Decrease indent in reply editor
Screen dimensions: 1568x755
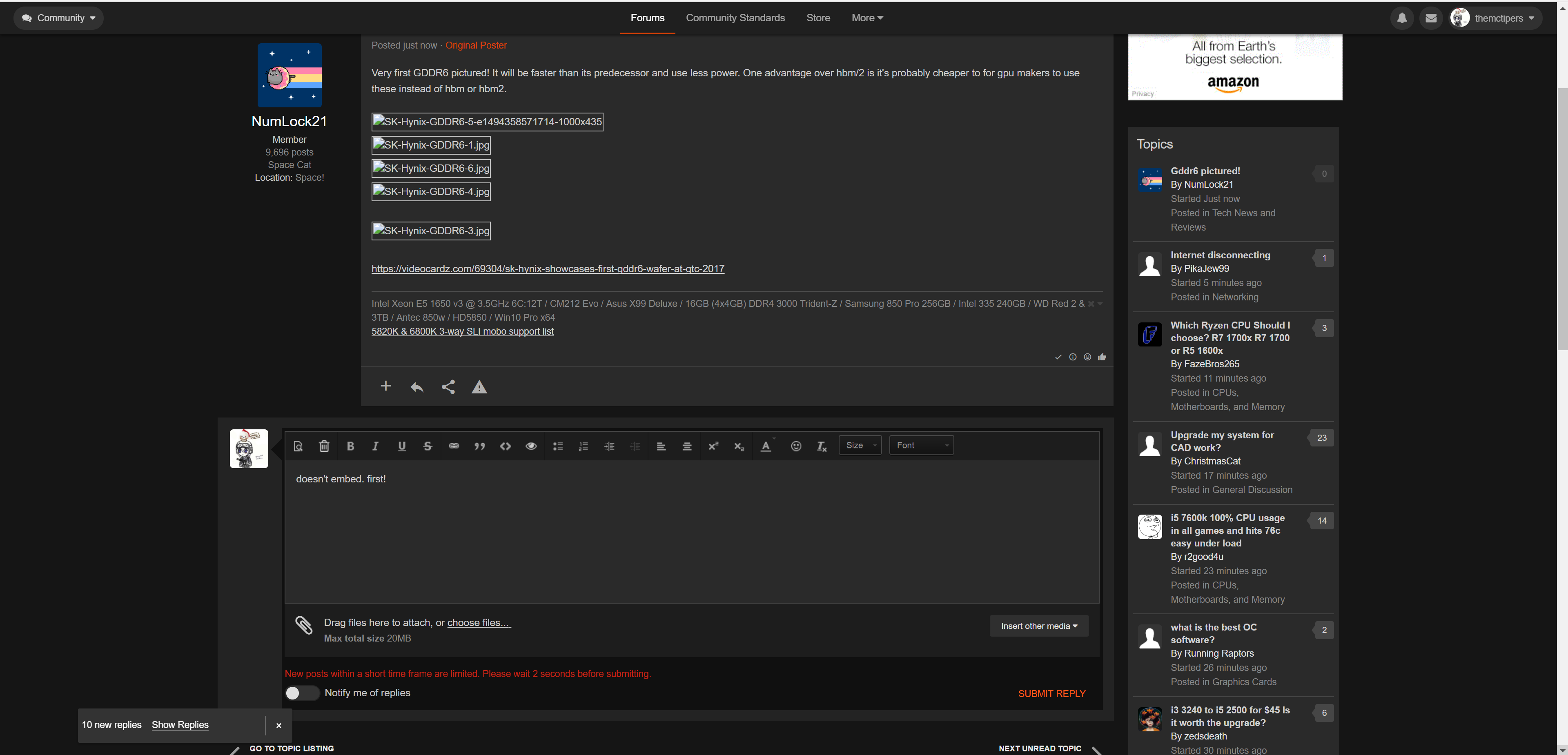point(635,446)
